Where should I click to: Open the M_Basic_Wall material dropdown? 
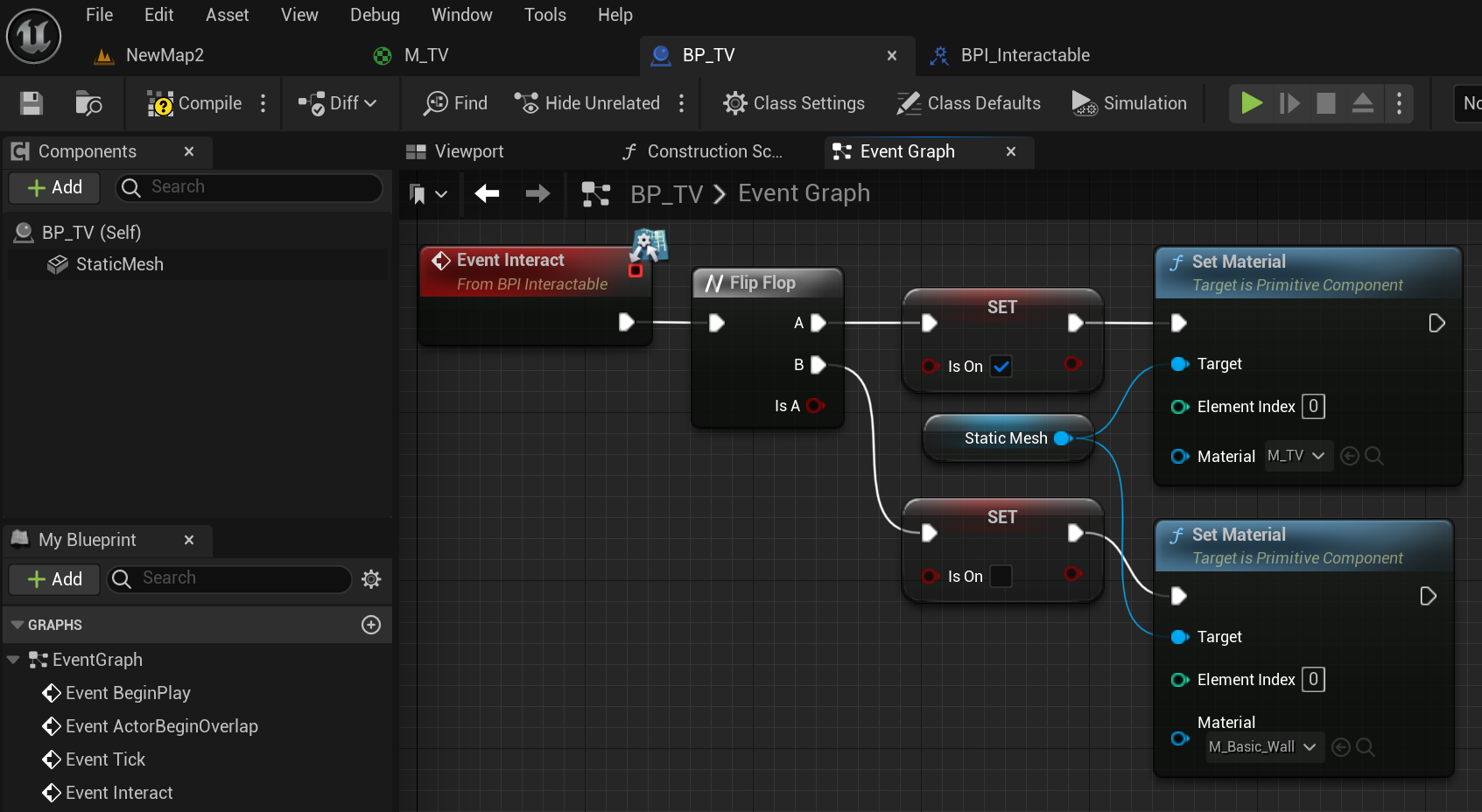pyautogui.click(x=1264, y=747)
